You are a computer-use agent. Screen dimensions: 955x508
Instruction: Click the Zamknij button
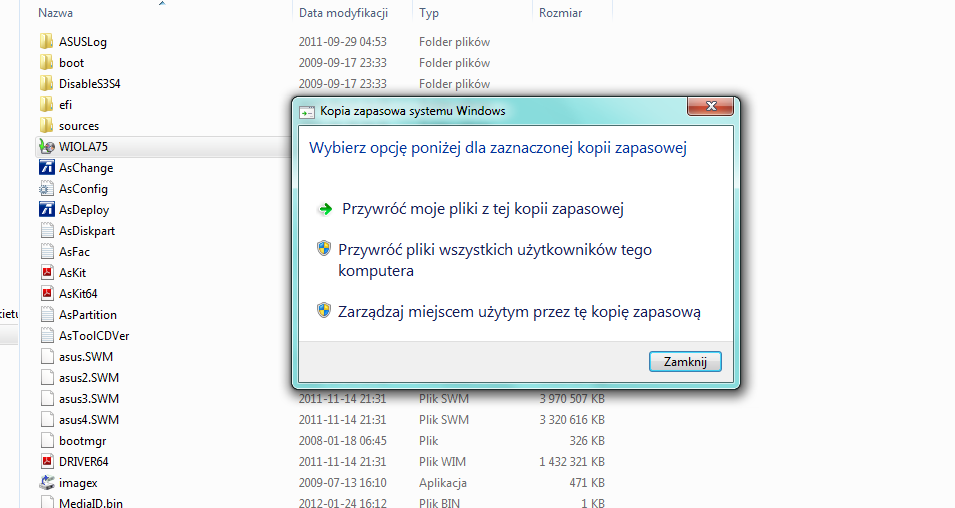(685, 362)
